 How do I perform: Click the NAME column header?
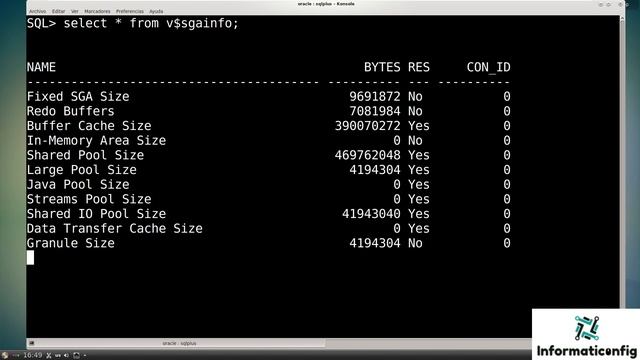[x=41, y=67]
